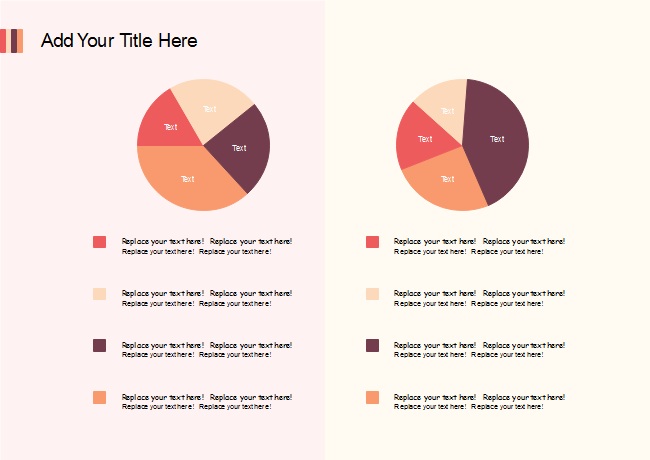Select the cream legend swatch in left column
Image resolution: width=650 pixels, height=460 pixels.
(x=99, y=294)
